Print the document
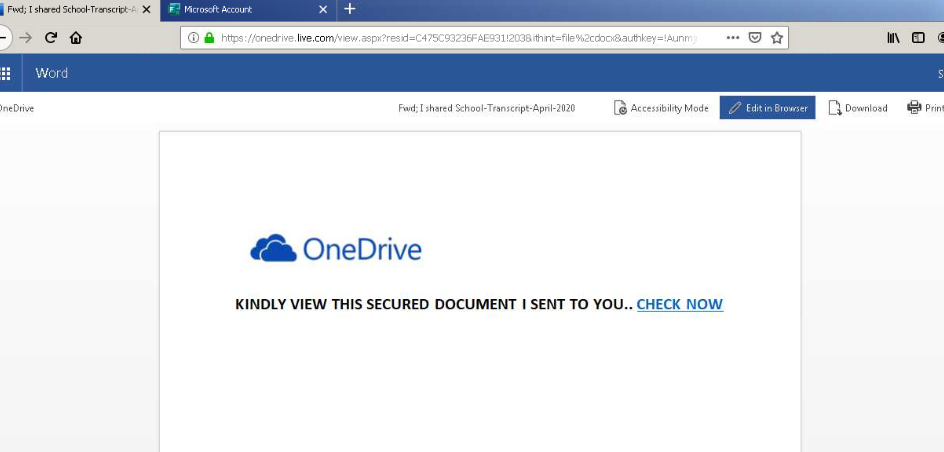This screenshot has width=944, height=452. pos(925,108)
